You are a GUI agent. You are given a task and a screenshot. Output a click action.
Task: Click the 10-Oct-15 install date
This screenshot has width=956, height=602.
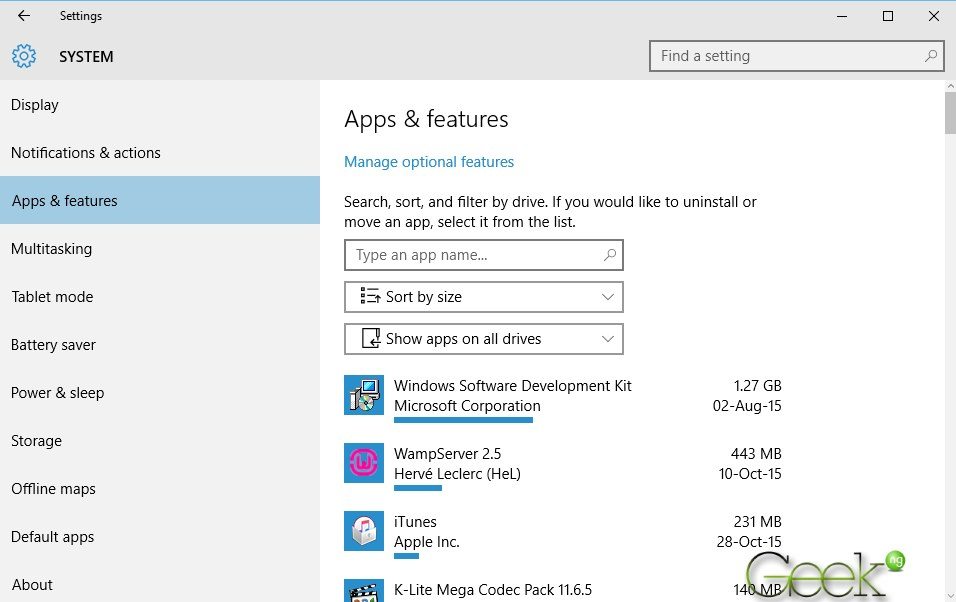tap(750, 473)
